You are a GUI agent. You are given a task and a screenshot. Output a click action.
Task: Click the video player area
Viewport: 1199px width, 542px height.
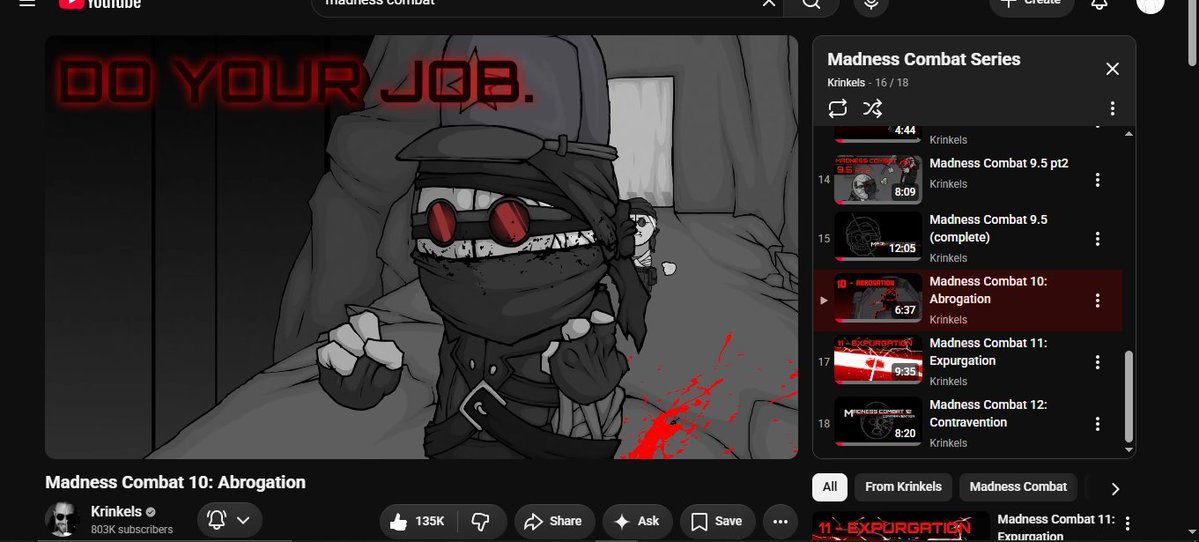[x=421, y=247]
